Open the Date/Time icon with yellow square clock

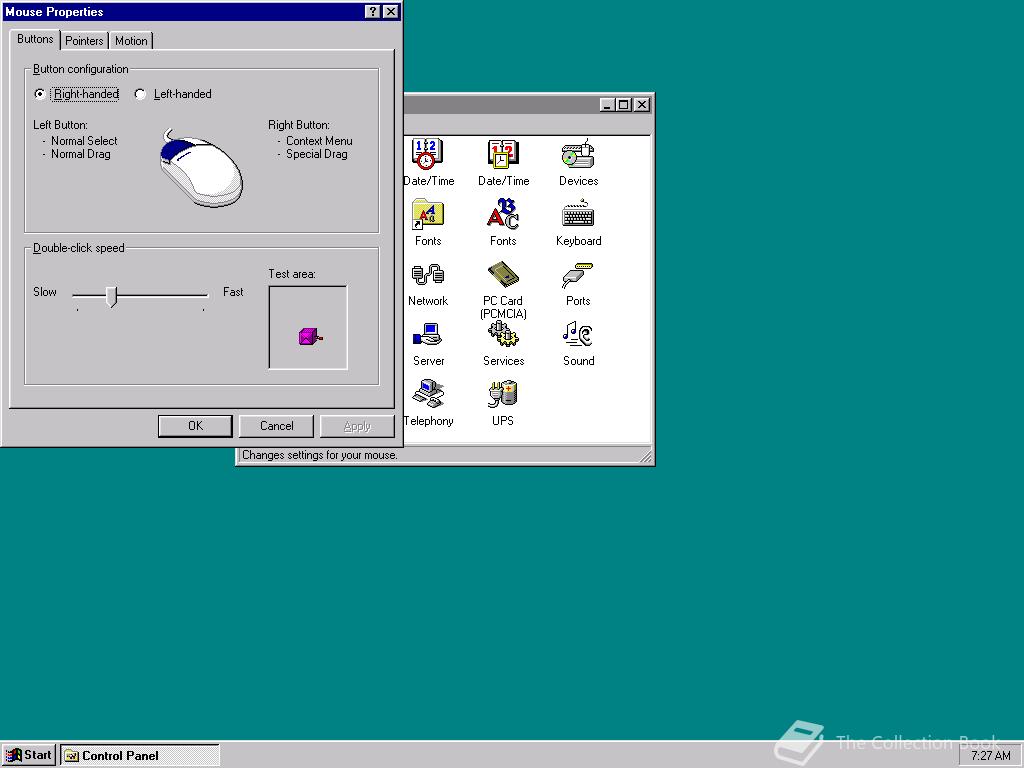pyautogui.click(x=503, y=154)
